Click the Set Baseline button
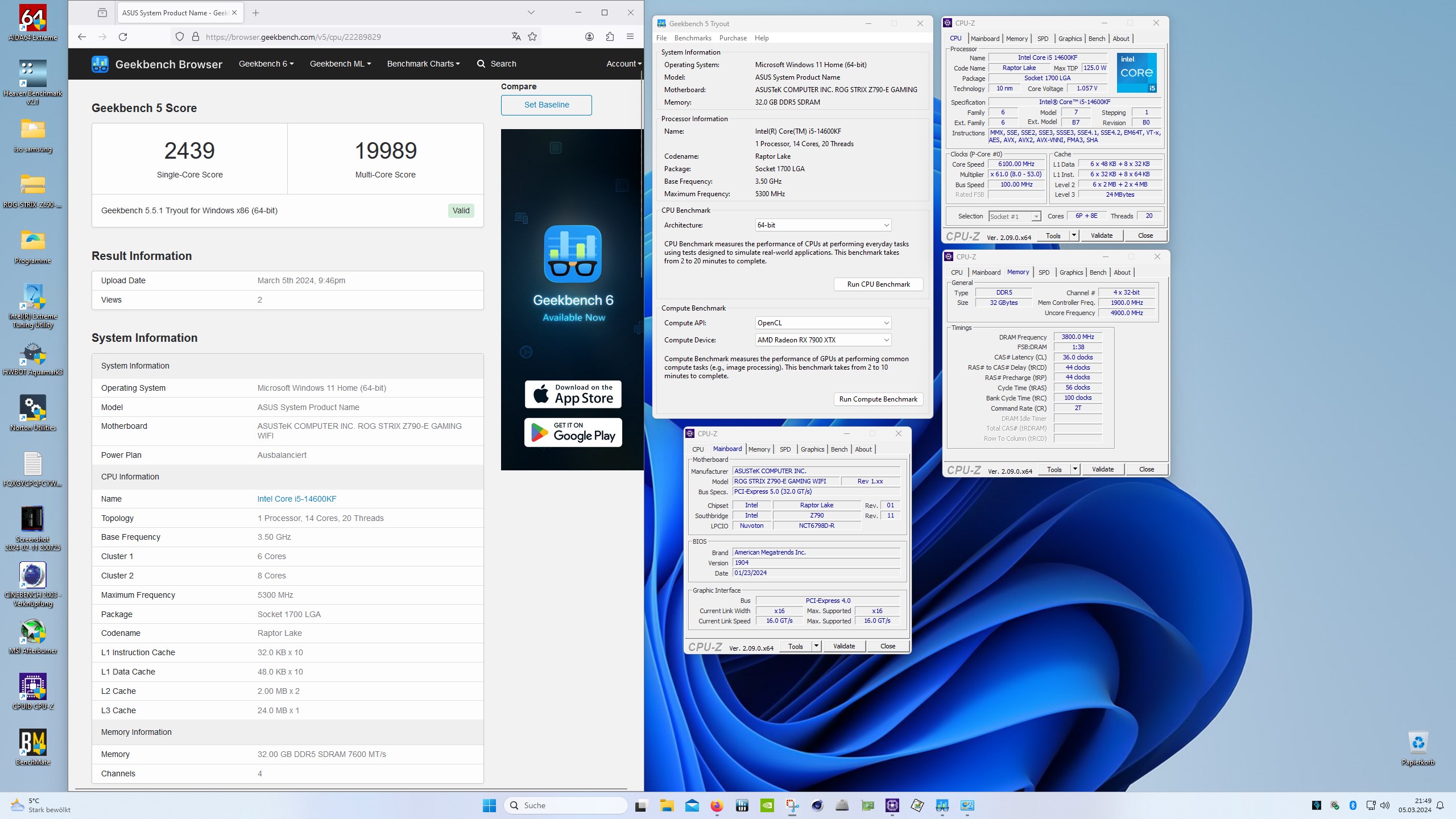1456x819 pixels. [x=547, y=105]
